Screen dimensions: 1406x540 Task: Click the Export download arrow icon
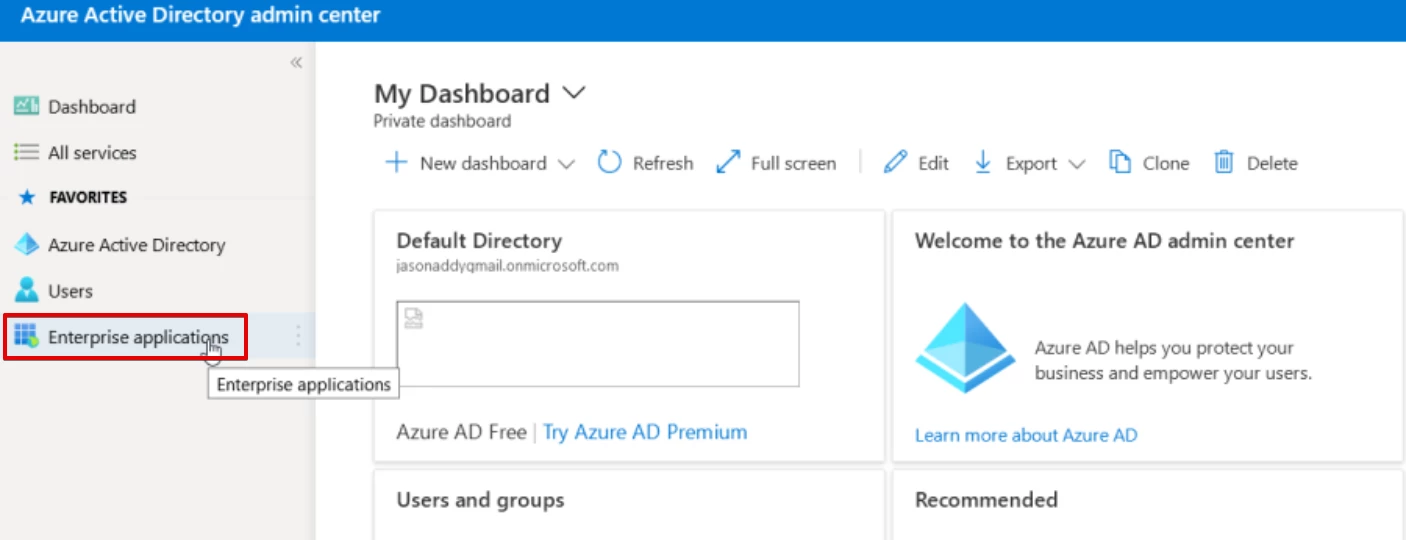tap(982, 162)
